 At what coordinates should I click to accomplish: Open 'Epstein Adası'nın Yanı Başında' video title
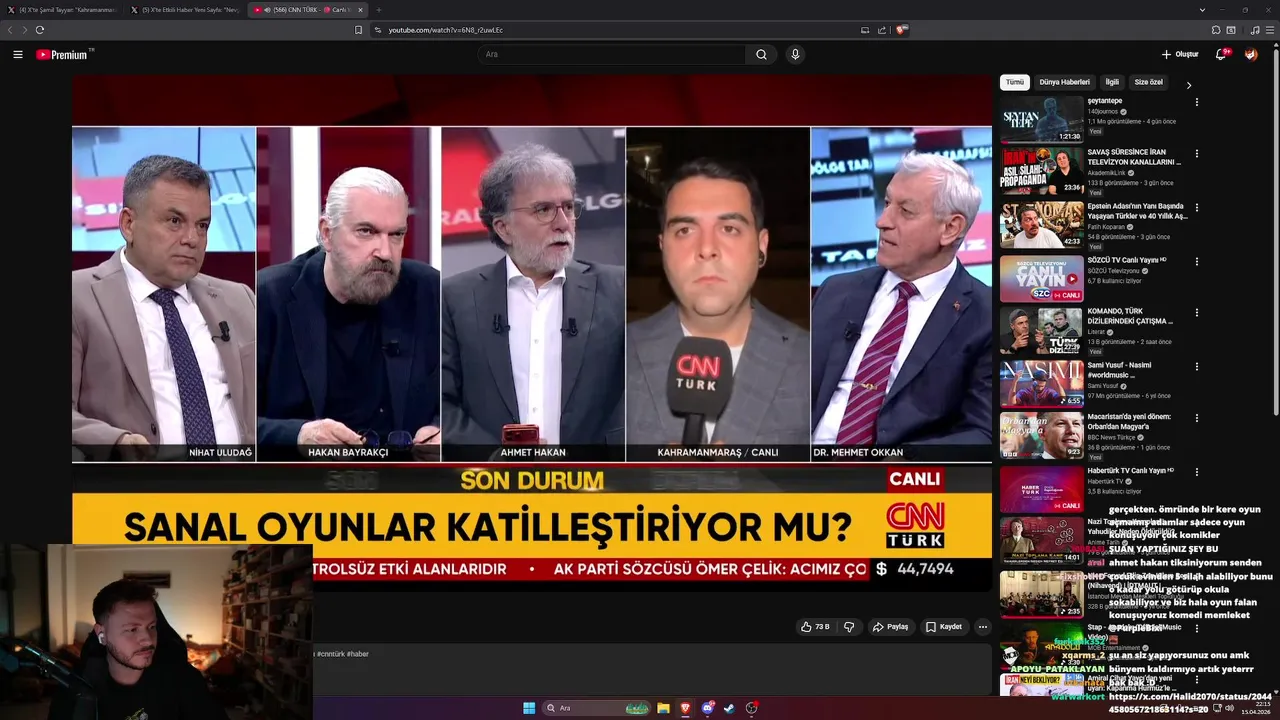coord(1138,211)
